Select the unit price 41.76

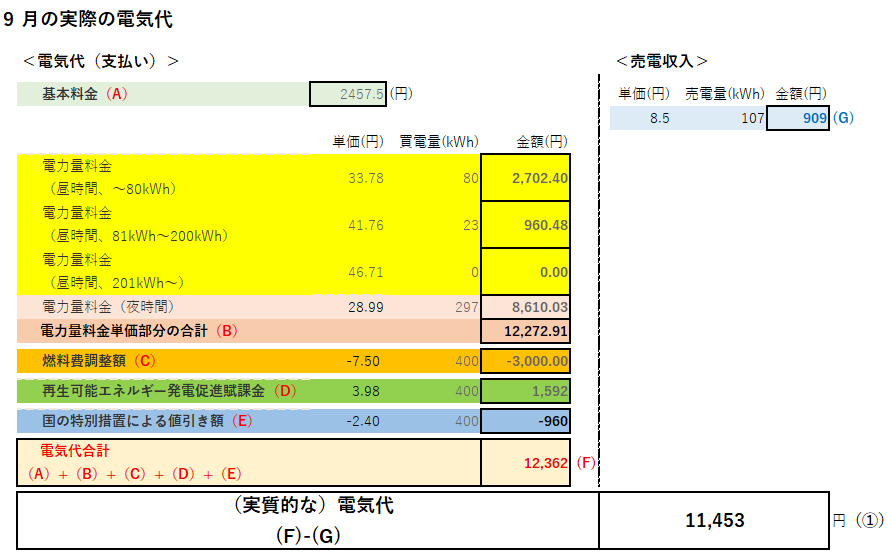365,225
